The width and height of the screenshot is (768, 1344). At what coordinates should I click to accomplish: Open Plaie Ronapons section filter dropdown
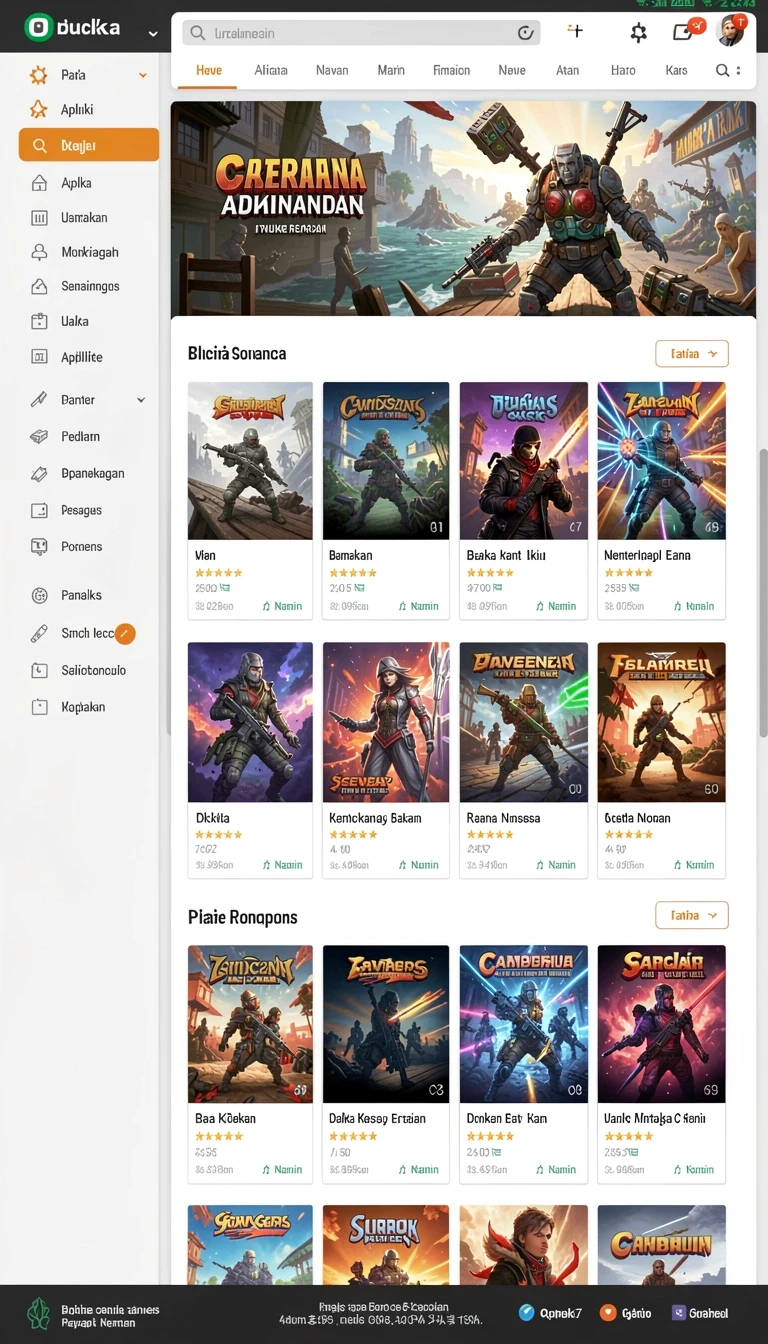[x=692, y=915]
